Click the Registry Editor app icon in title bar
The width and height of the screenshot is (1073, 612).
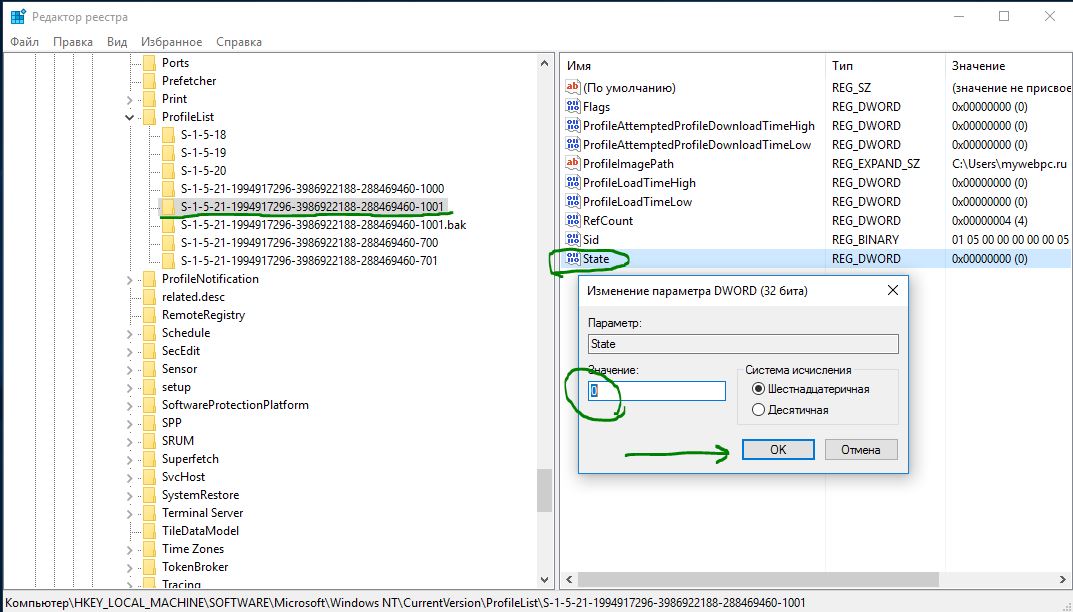(x=17, y=17)
